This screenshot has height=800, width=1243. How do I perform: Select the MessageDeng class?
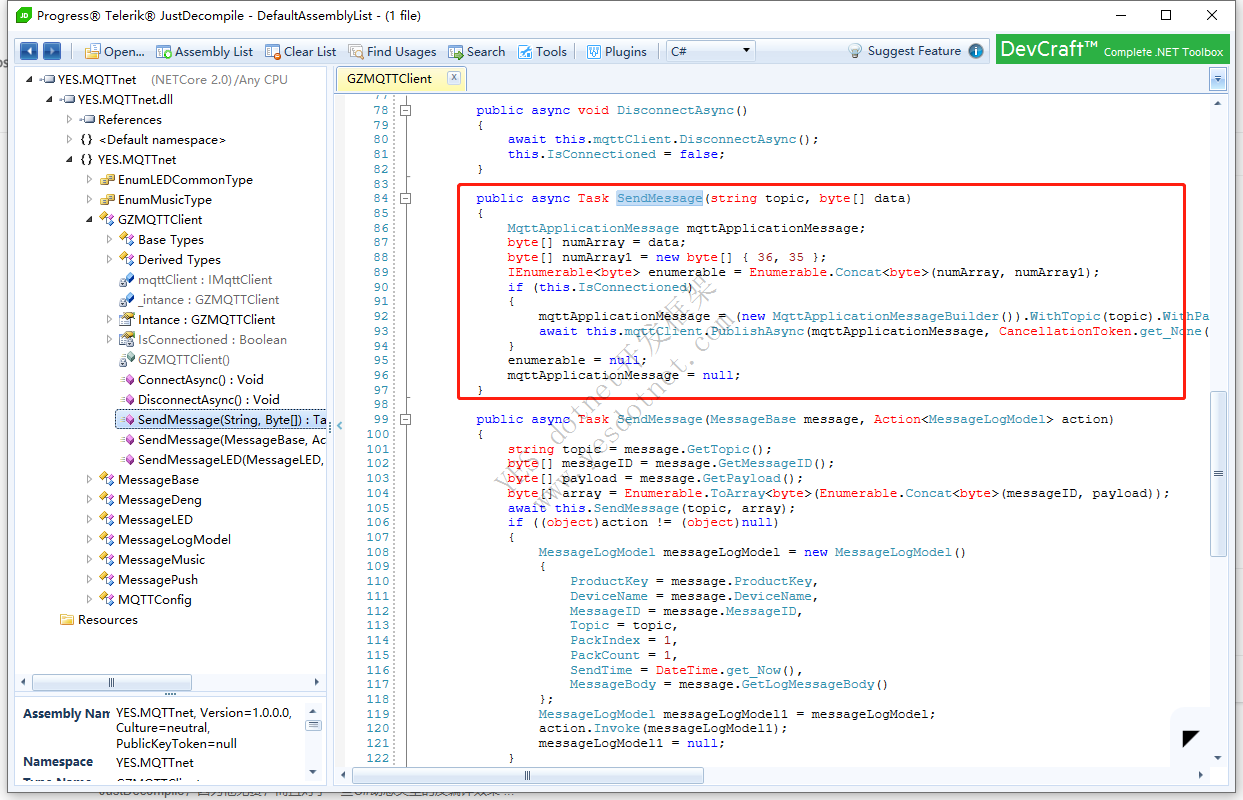(x=160, y=499)
